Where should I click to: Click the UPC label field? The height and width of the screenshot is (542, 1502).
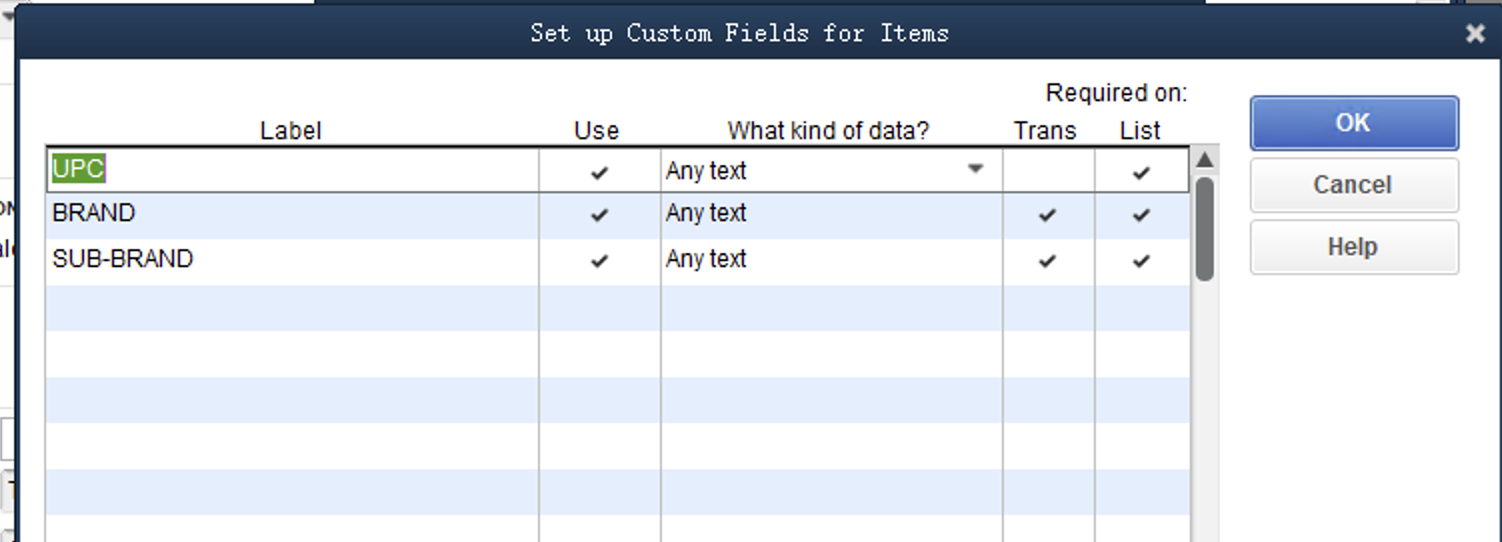[292, 171]
